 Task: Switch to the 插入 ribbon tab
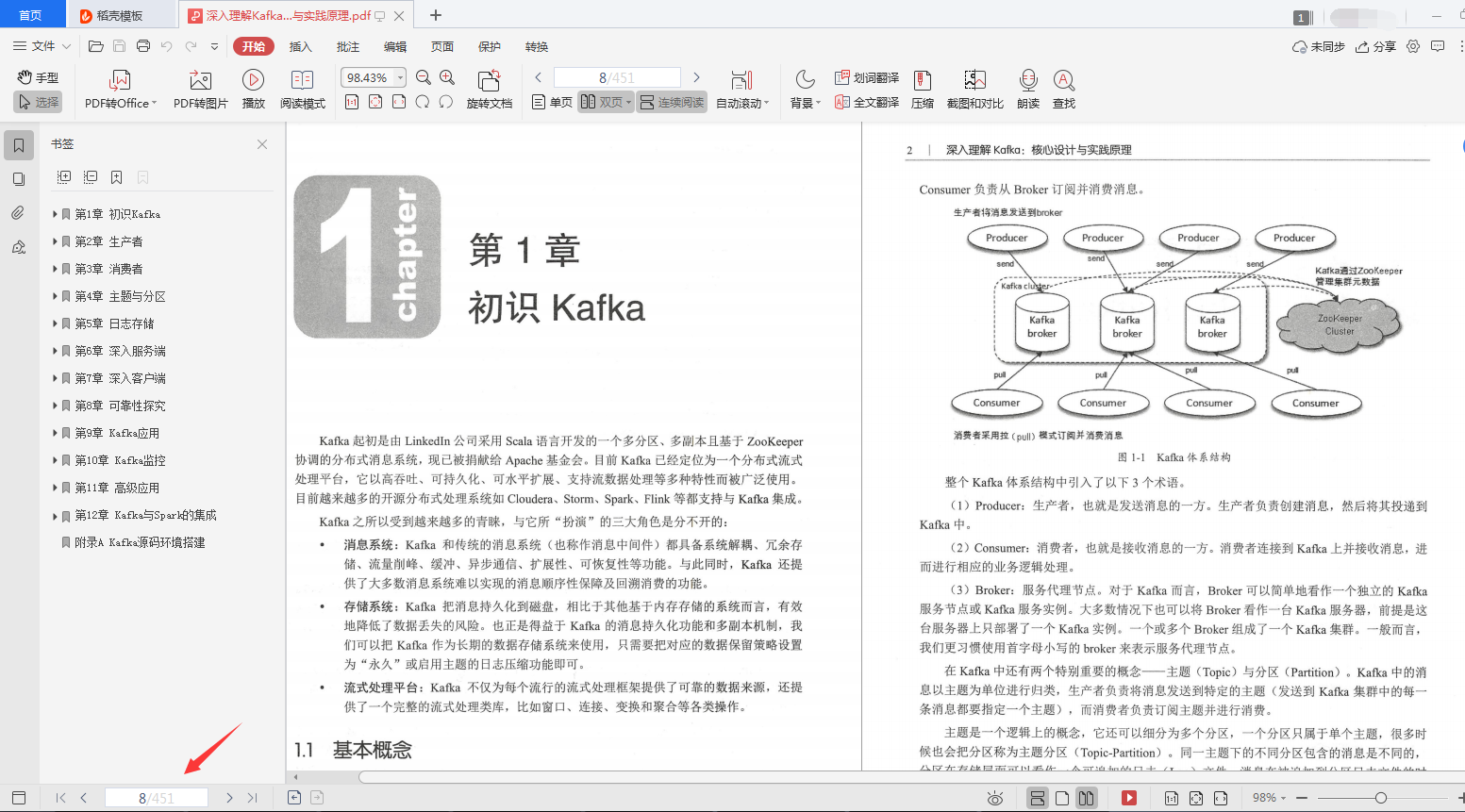click(x=300, y=46)
